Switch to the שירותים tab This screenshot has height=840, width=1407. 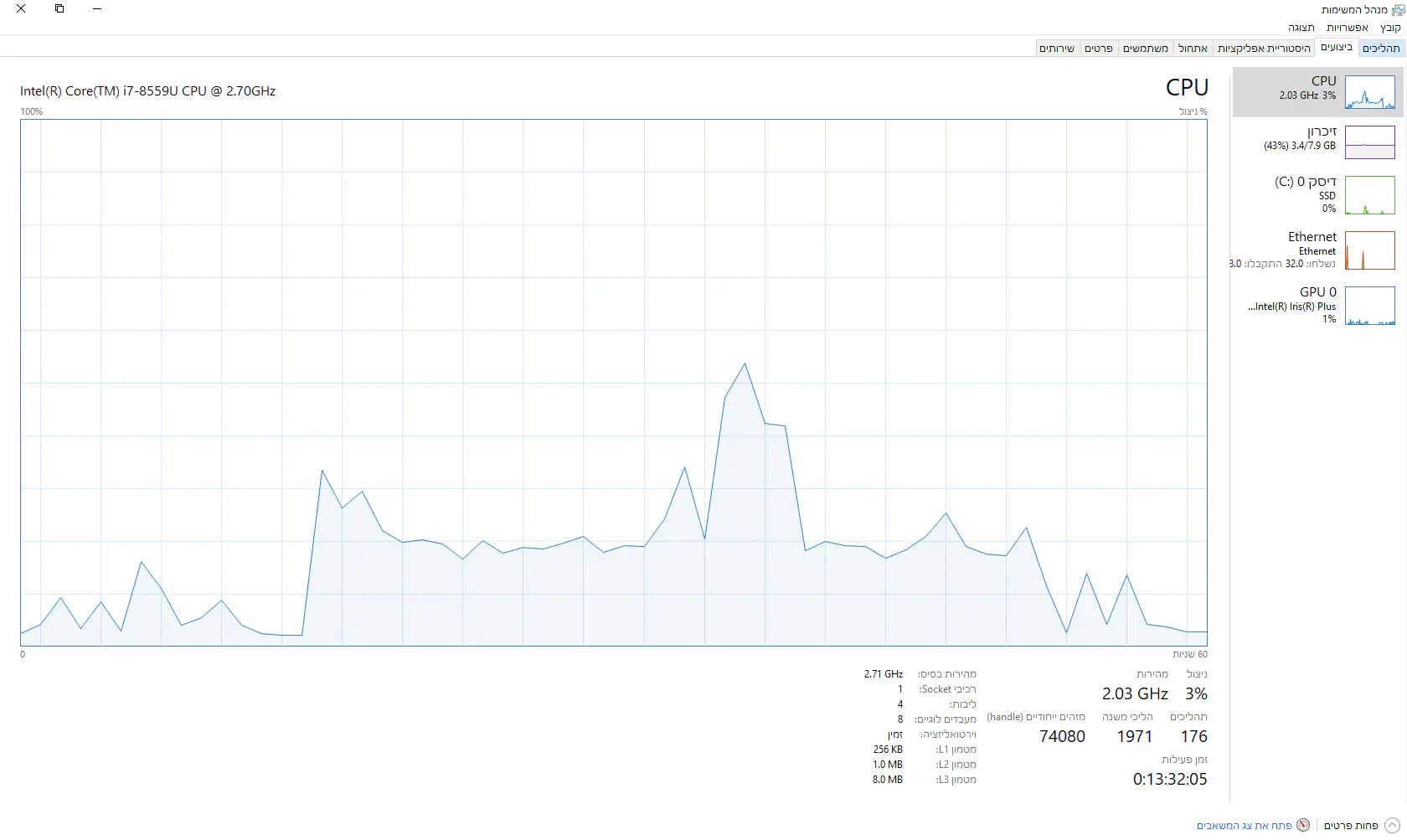(1057, 48)
